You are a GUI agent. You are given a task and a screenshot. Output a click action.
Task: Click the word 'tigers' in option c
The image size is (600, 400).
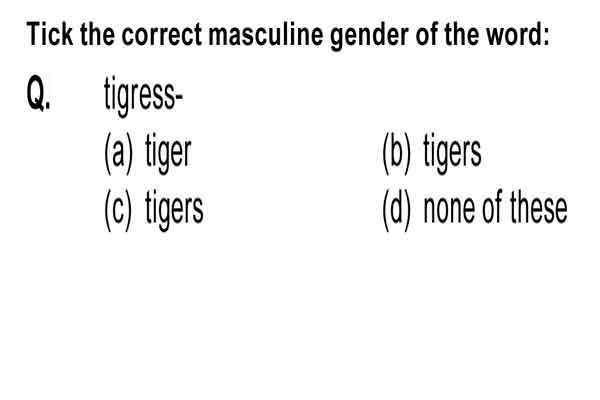(174, 210)
